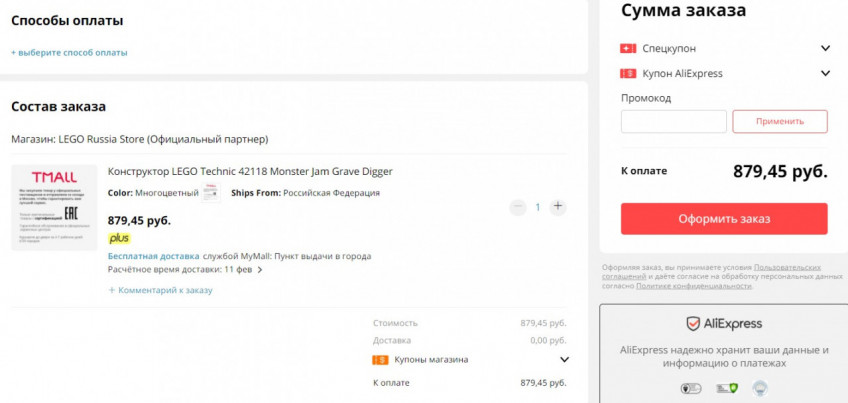Viewport: 848px width, 403px height.
Task: Click the yellow plus badge
Action: coord(119,238)
